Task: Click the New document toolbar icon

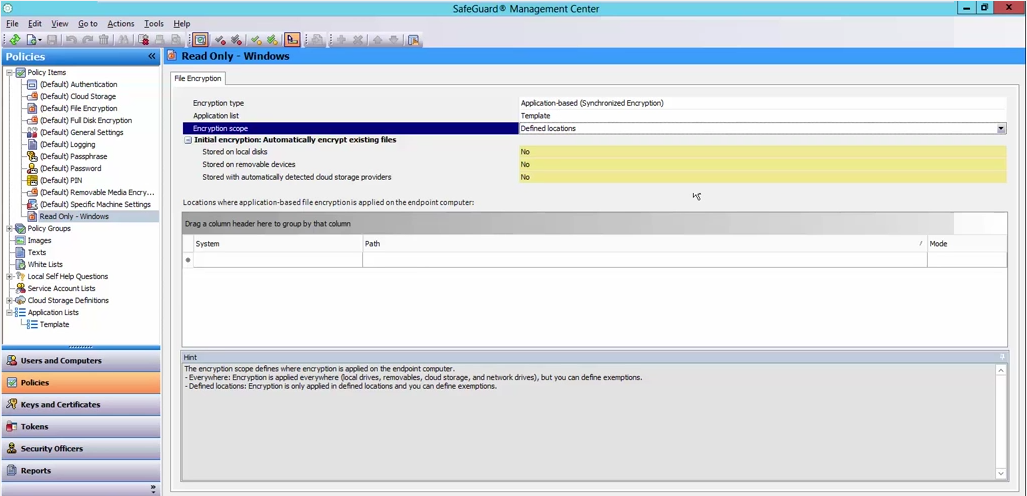Action: tap(33, 40)
